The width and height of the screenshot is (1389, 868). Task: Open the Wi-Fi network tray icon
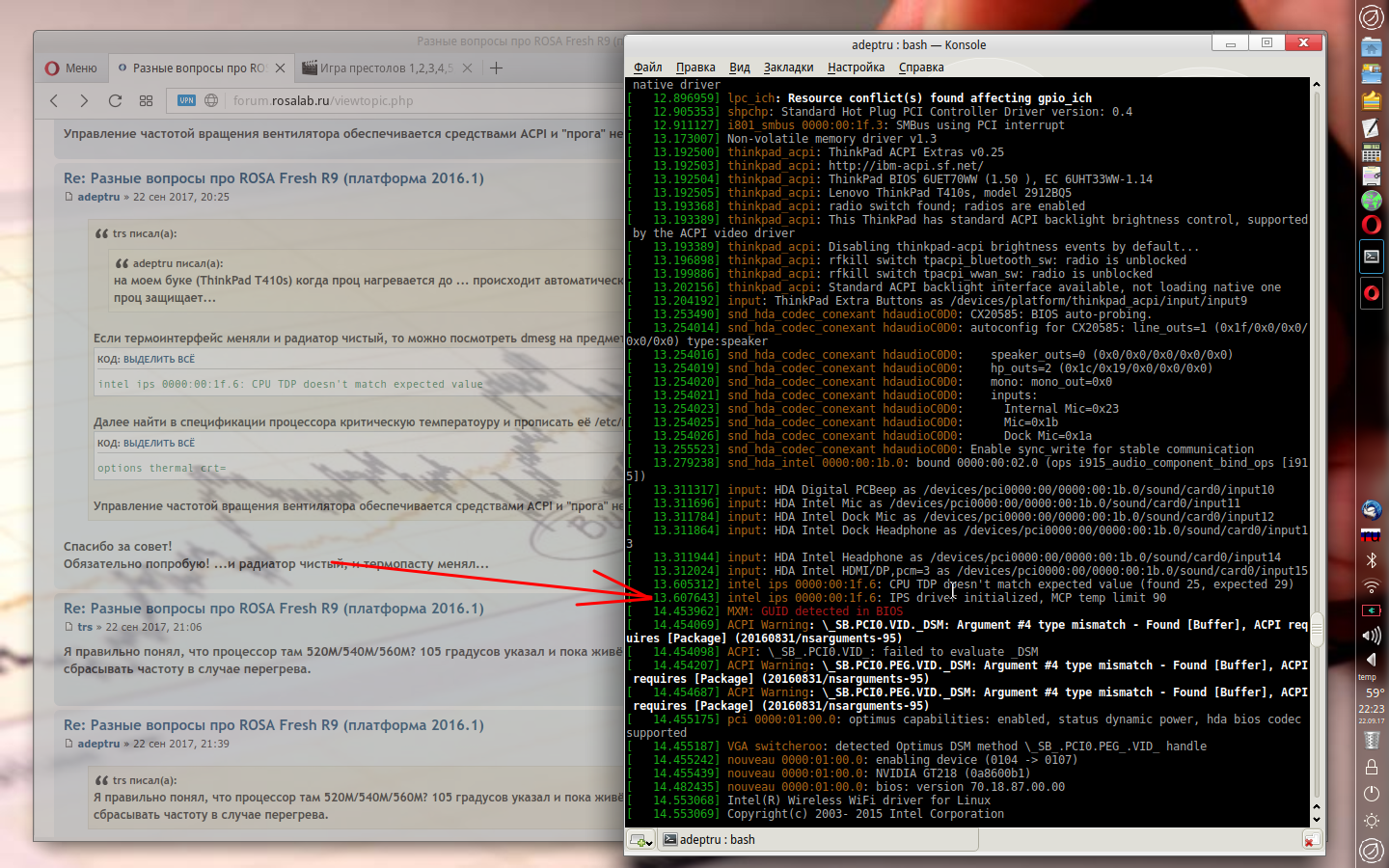tap(1371, 585)
